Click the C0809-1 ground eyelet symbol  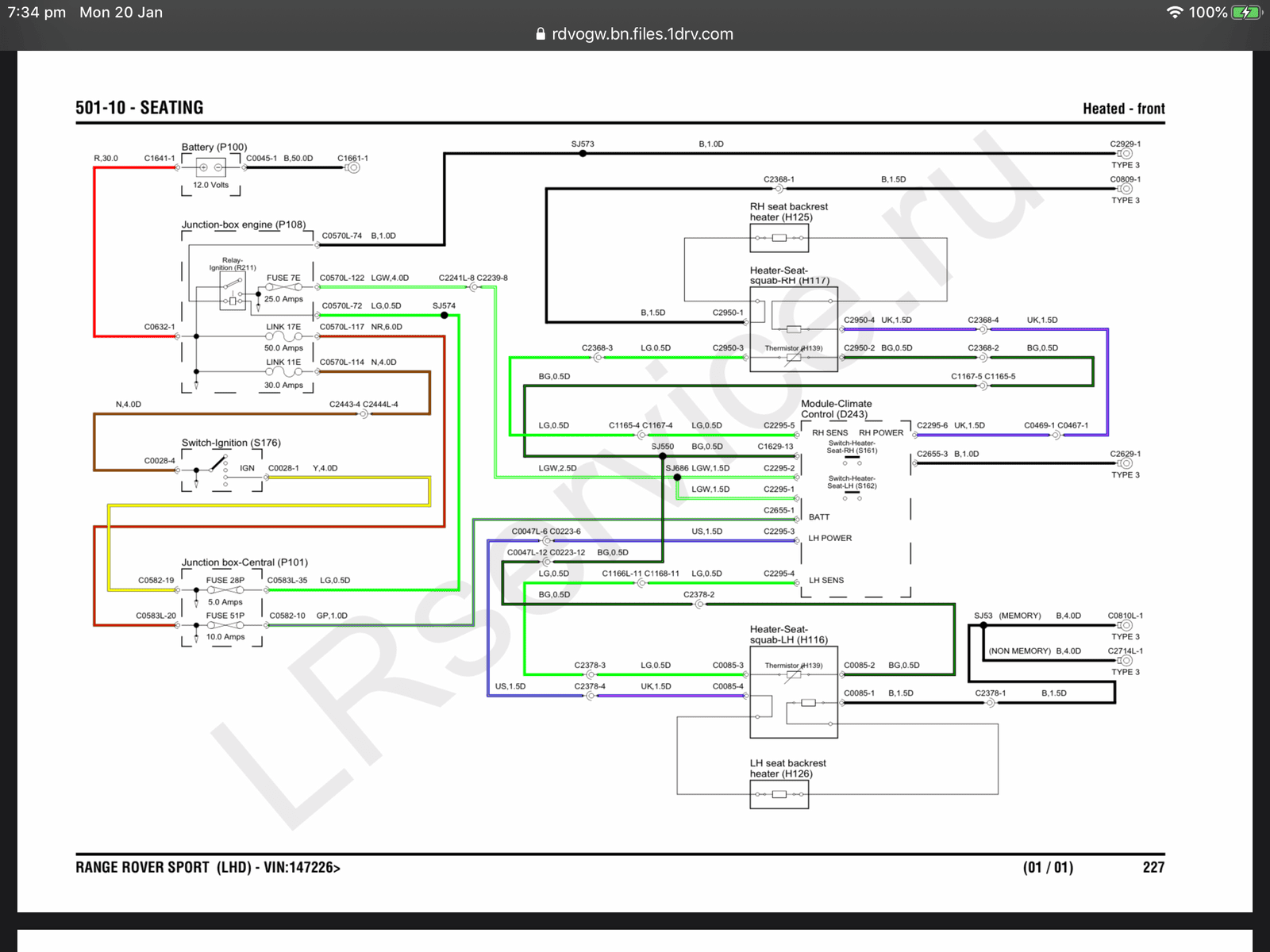coord(1126,189)
